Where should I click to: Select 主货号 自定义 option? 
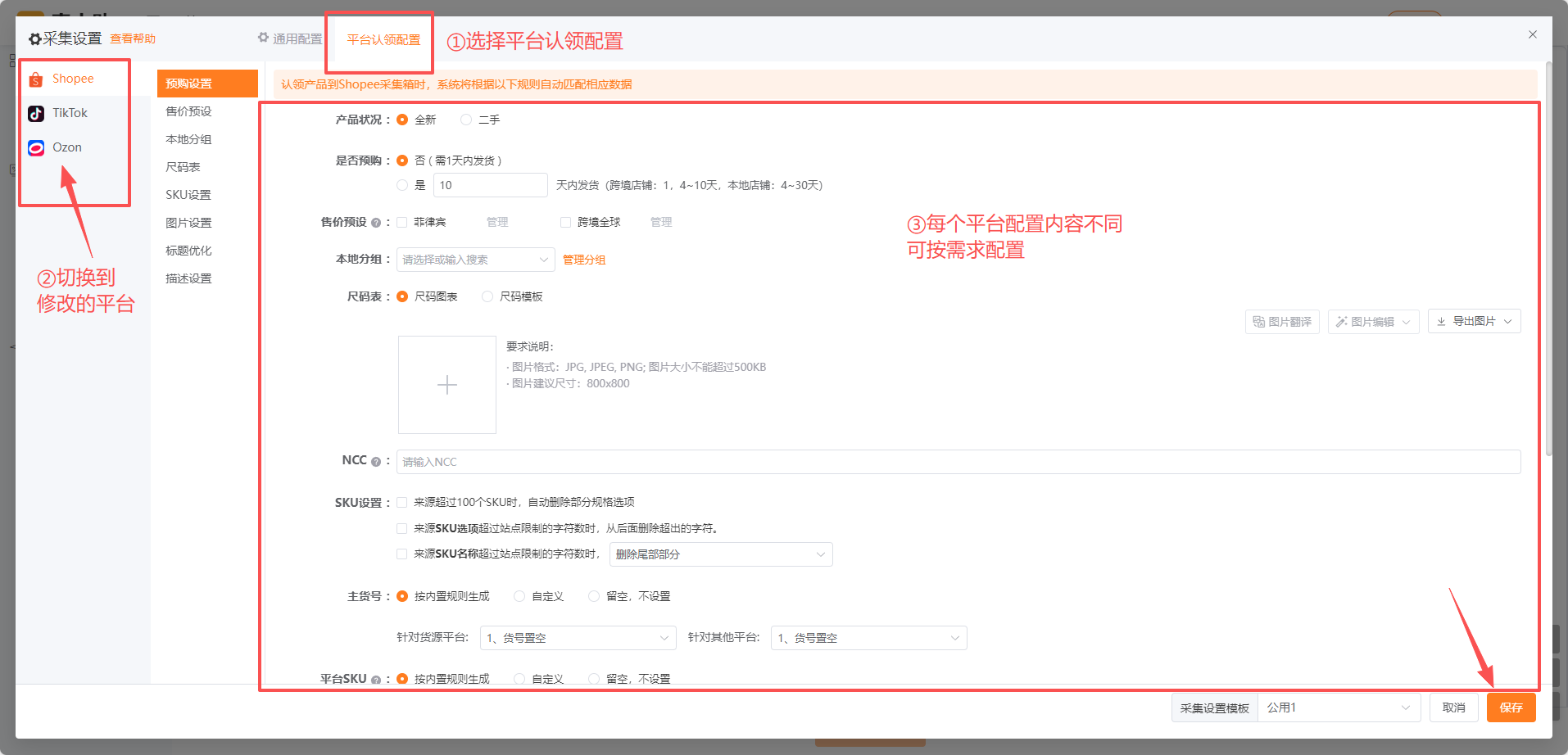519,596
